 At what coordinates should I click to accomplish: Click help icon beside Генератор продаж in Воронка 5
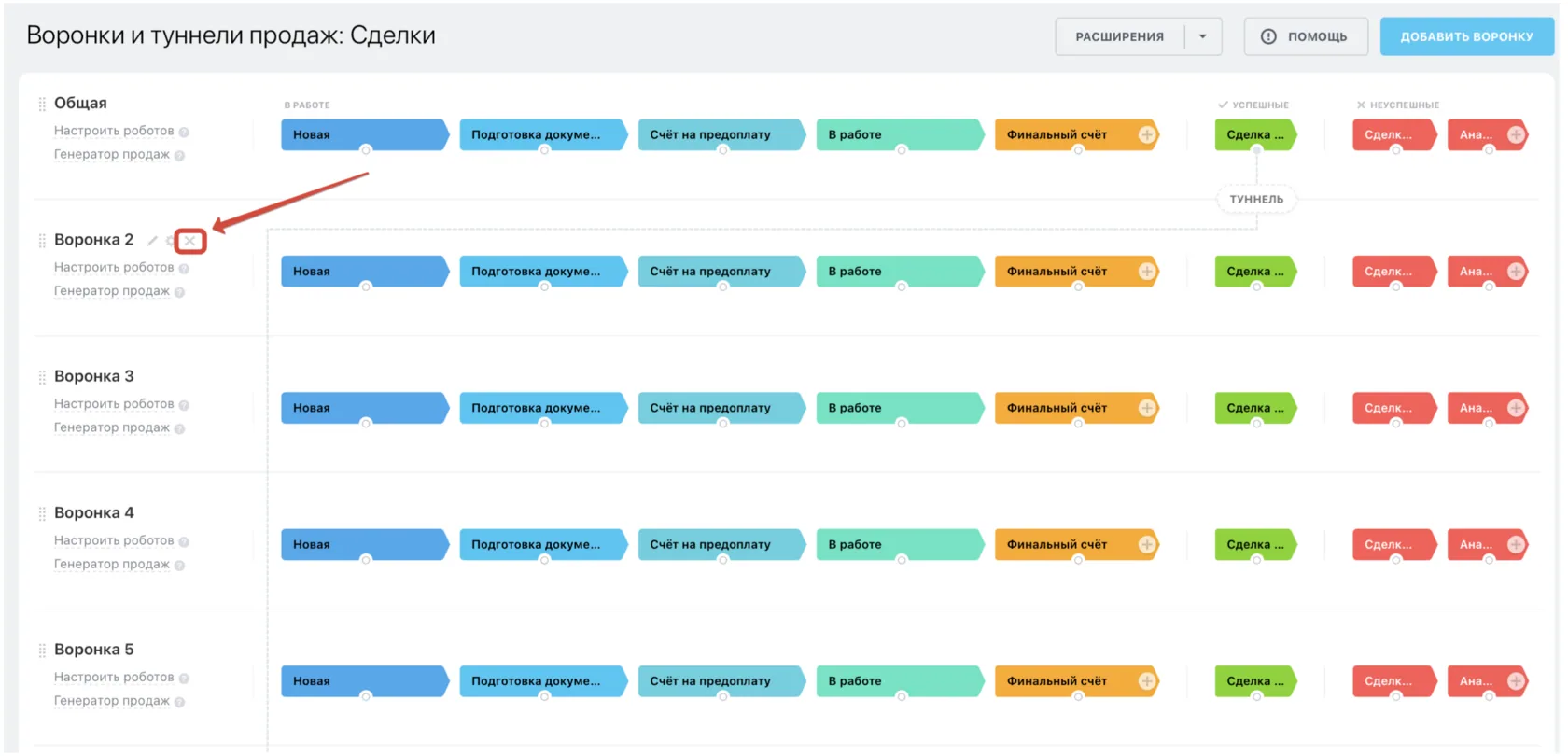[179, 702]
